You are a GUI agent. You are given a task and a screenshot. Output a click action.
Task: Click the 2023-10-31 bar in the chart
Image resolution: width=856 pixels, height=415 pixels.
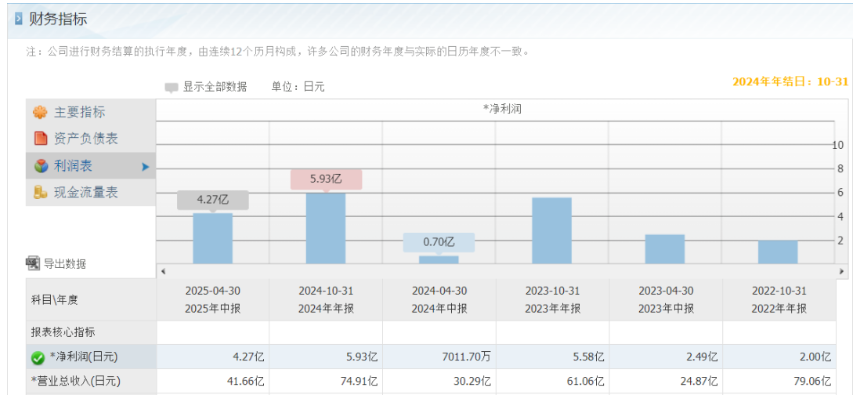tap(552, 230)
